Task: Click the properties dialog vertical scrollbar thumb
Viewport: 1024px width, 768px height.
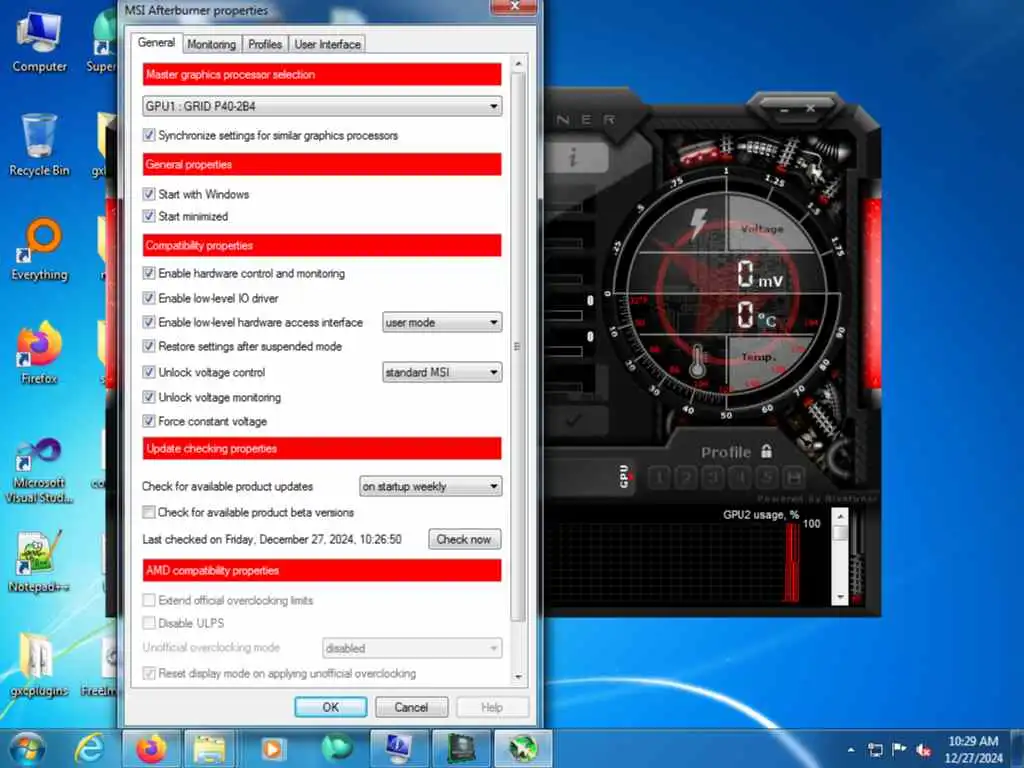Action: click(519, 346)
